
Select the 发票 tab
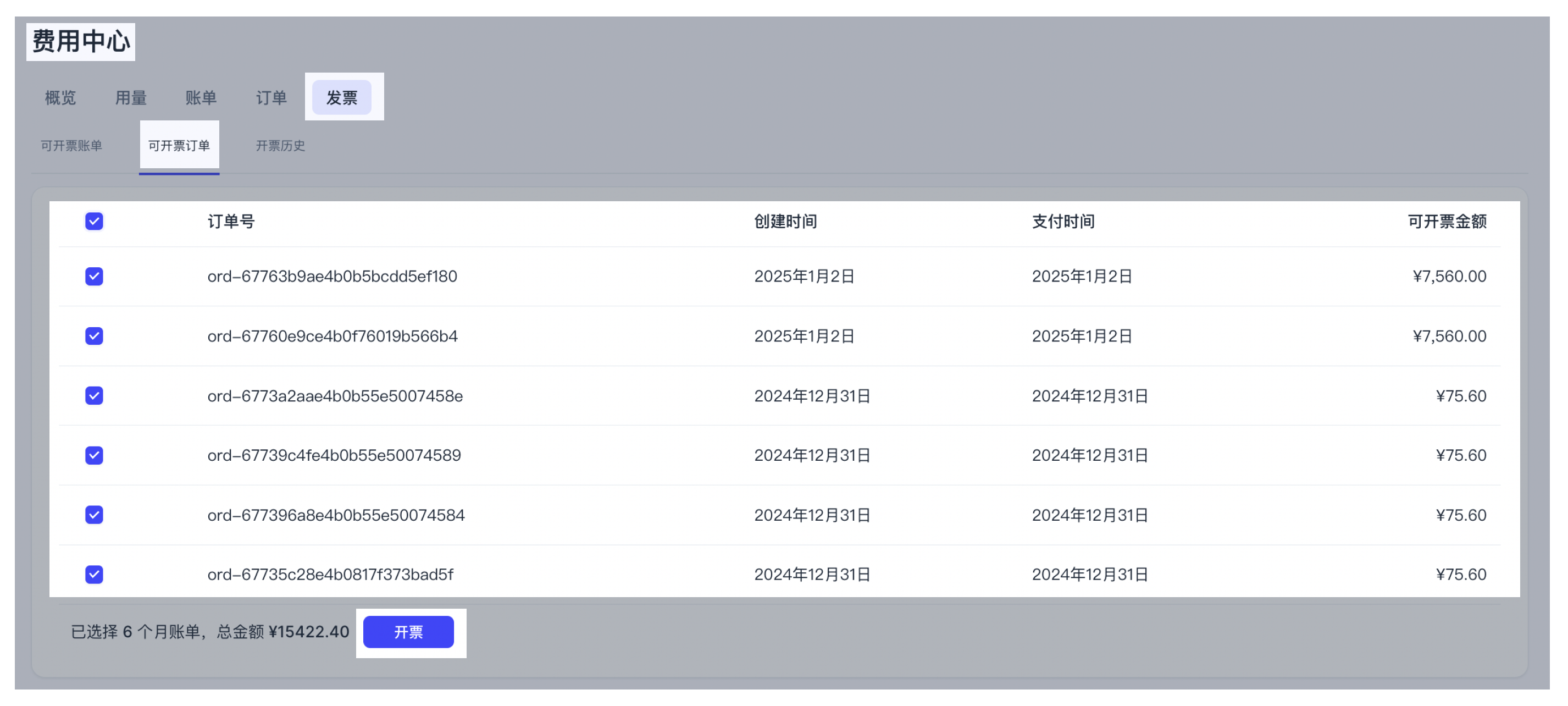[343, 96]
